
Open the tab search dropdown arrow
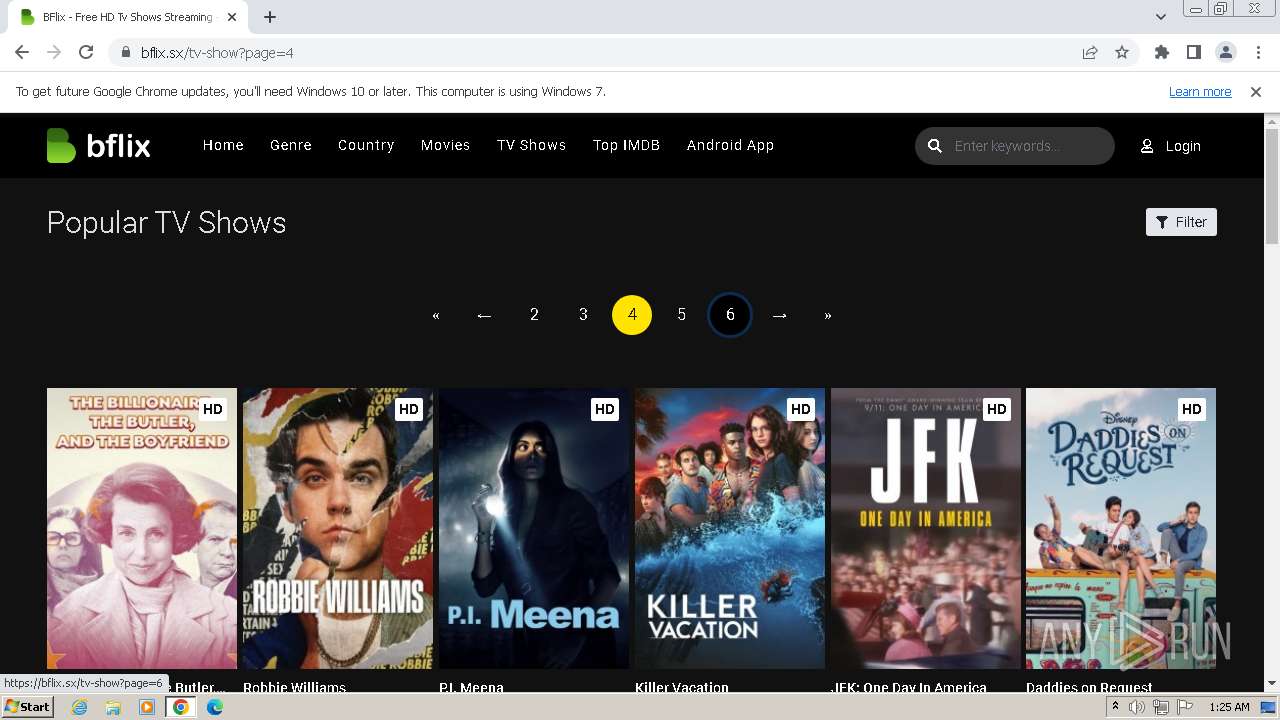1160,17
